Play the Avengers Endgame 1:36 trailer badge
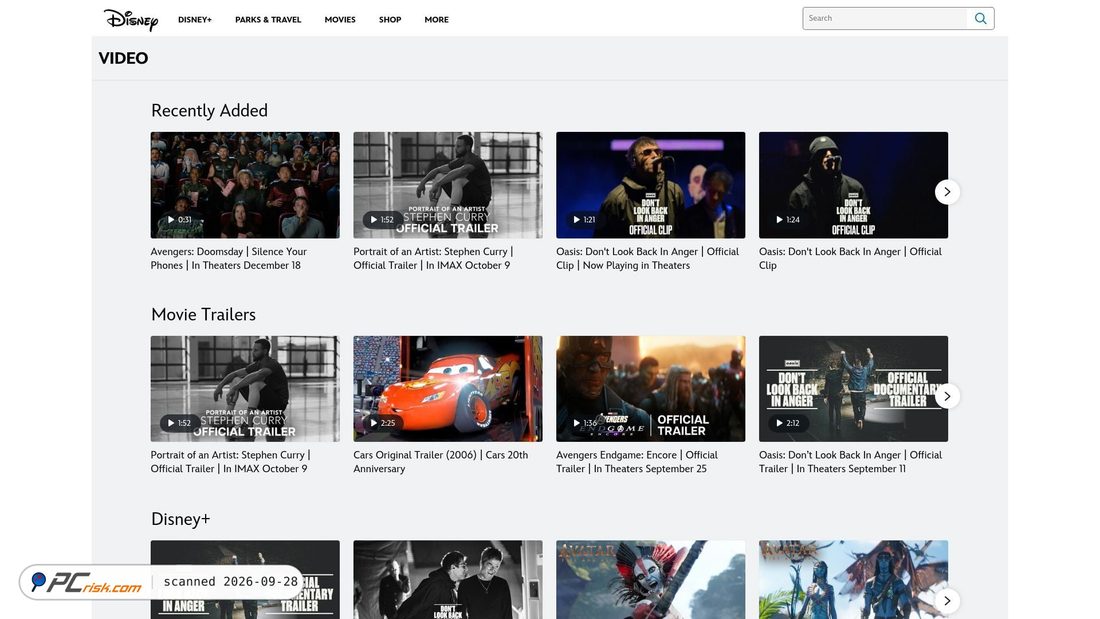Image resolution: width=1100 pixels, height=619 pixels. point(584,423)
